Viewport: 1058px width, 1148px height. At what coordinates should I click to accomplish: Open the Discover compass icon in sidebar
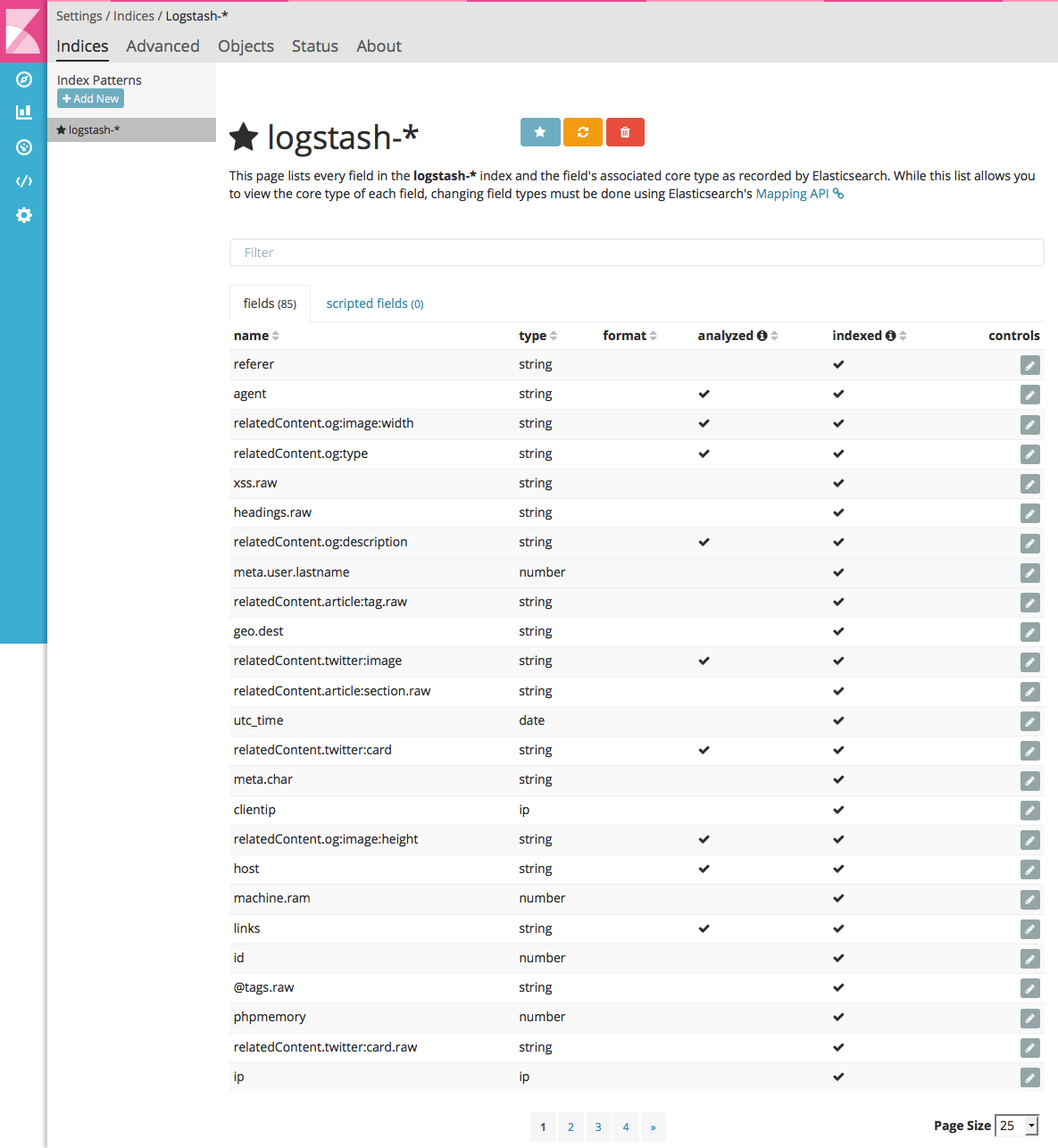[x=24, y=79]
